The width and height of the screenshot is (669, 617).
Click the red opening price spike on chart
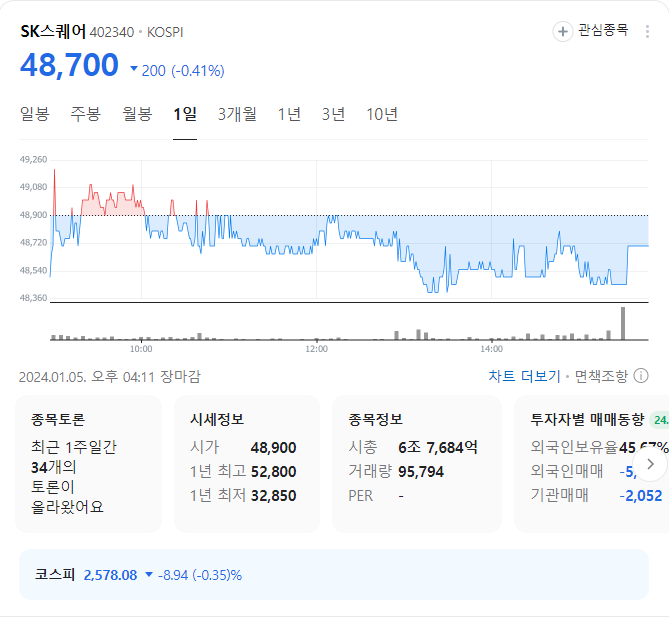pyautogui.click(x=54, y=192)
